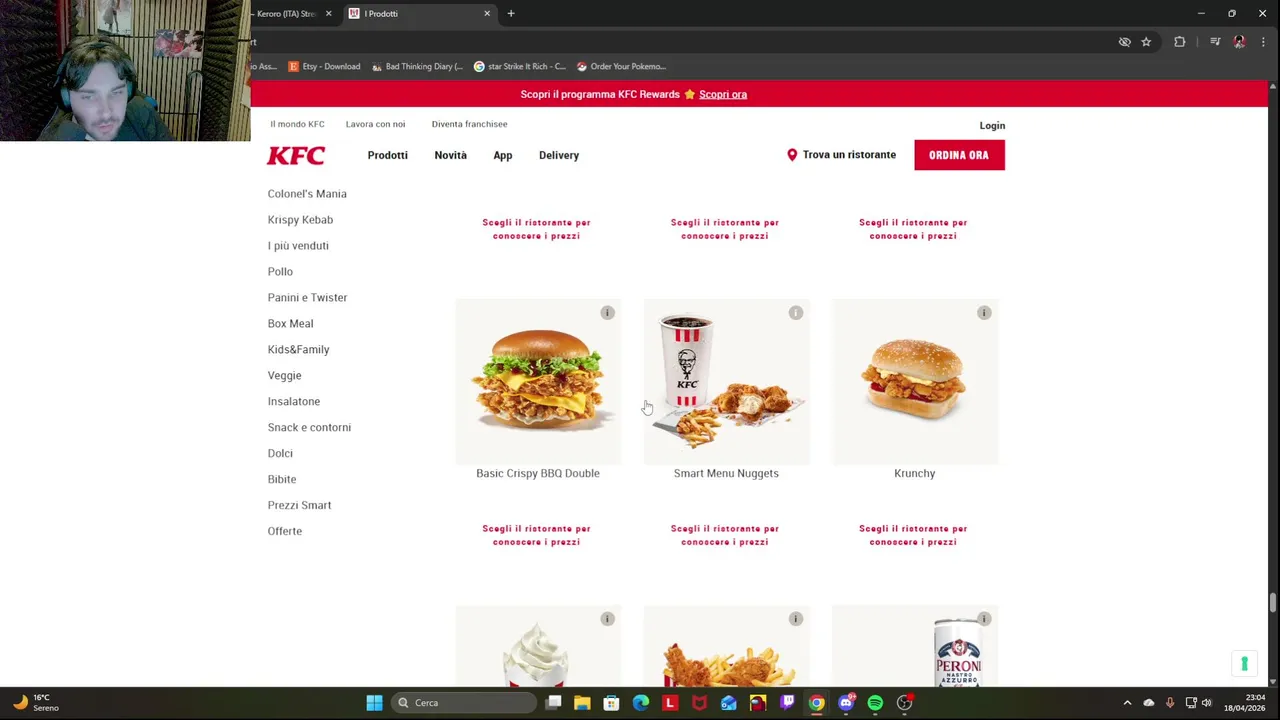Select Bibite category
Image resolution: width=1280 pixels, height=720 pixels.
[x=282, y=480]
